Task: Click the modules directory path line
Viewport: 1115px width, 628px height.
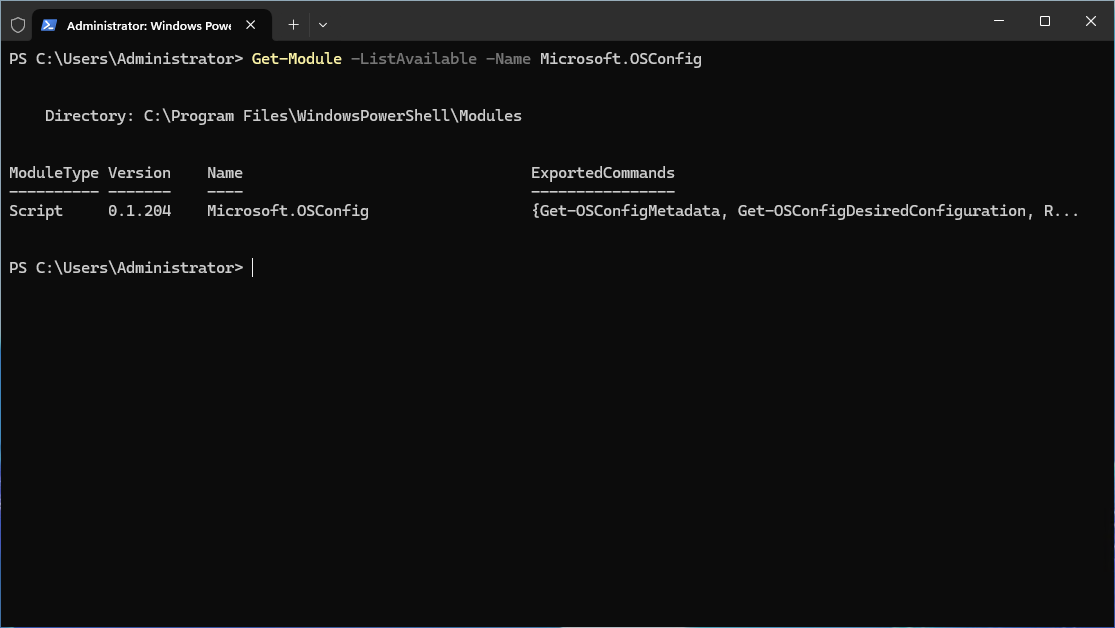Action: (x=283, y=116)
